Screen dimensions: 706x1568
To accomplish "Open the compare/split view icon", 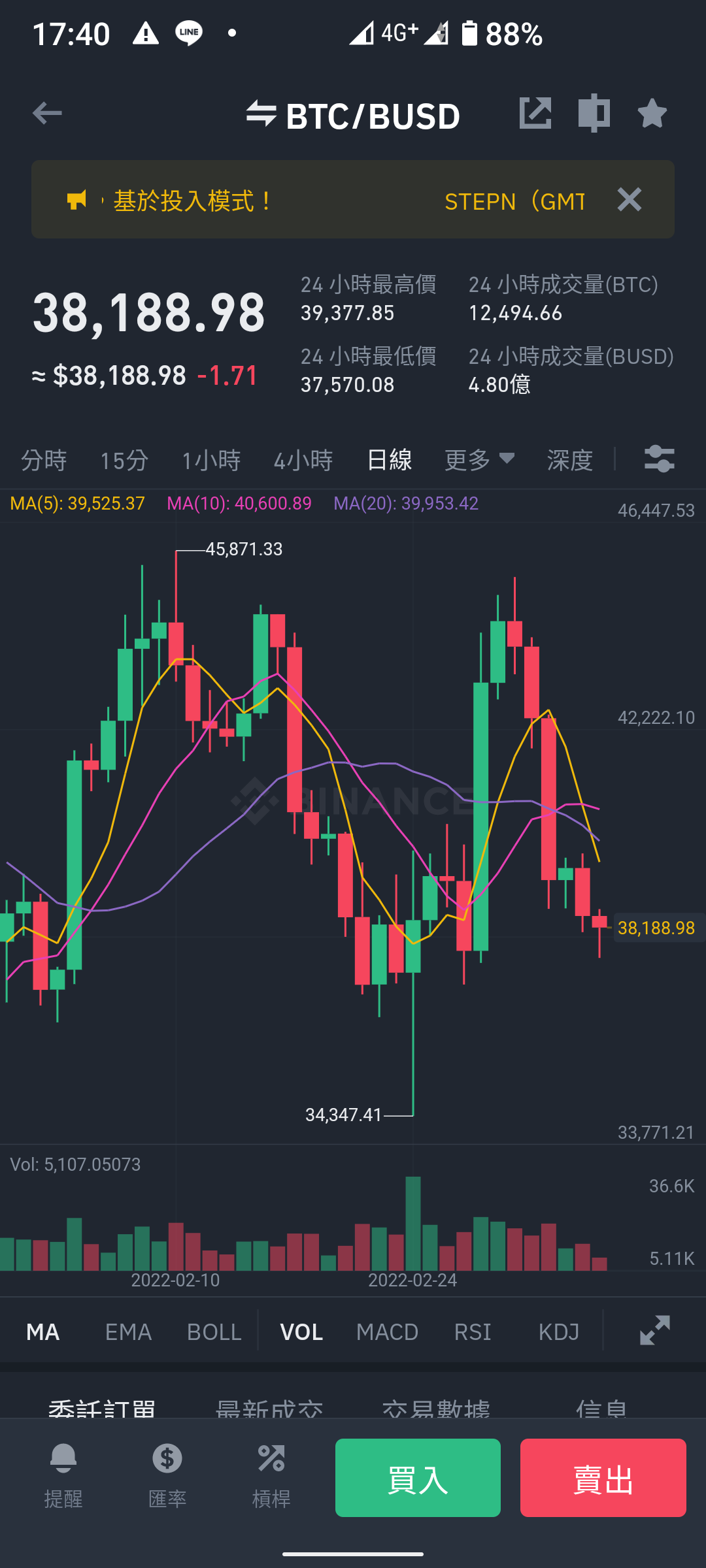I will pos(594,113).
